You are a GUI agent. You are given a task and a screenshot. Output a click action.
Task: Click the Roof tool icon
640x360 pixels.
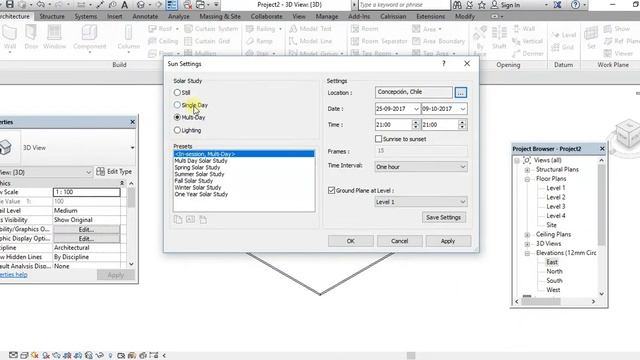click(153, 29)
